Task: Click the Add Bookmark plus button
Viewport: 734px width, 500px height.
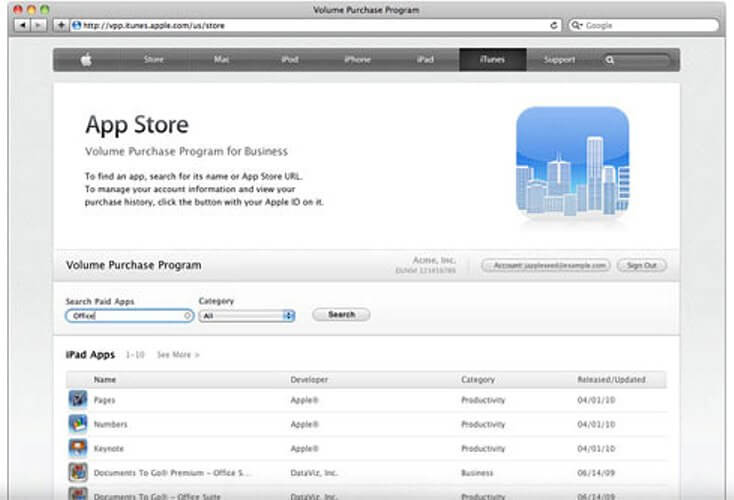Action: pos(60,25)
